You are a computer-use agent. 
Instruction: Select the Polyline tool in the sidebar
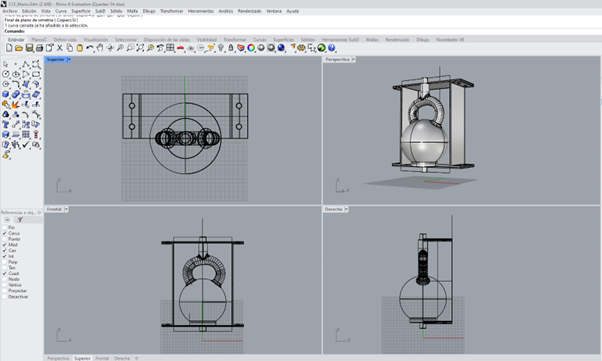pyautogui.click(x=26, y=64)
